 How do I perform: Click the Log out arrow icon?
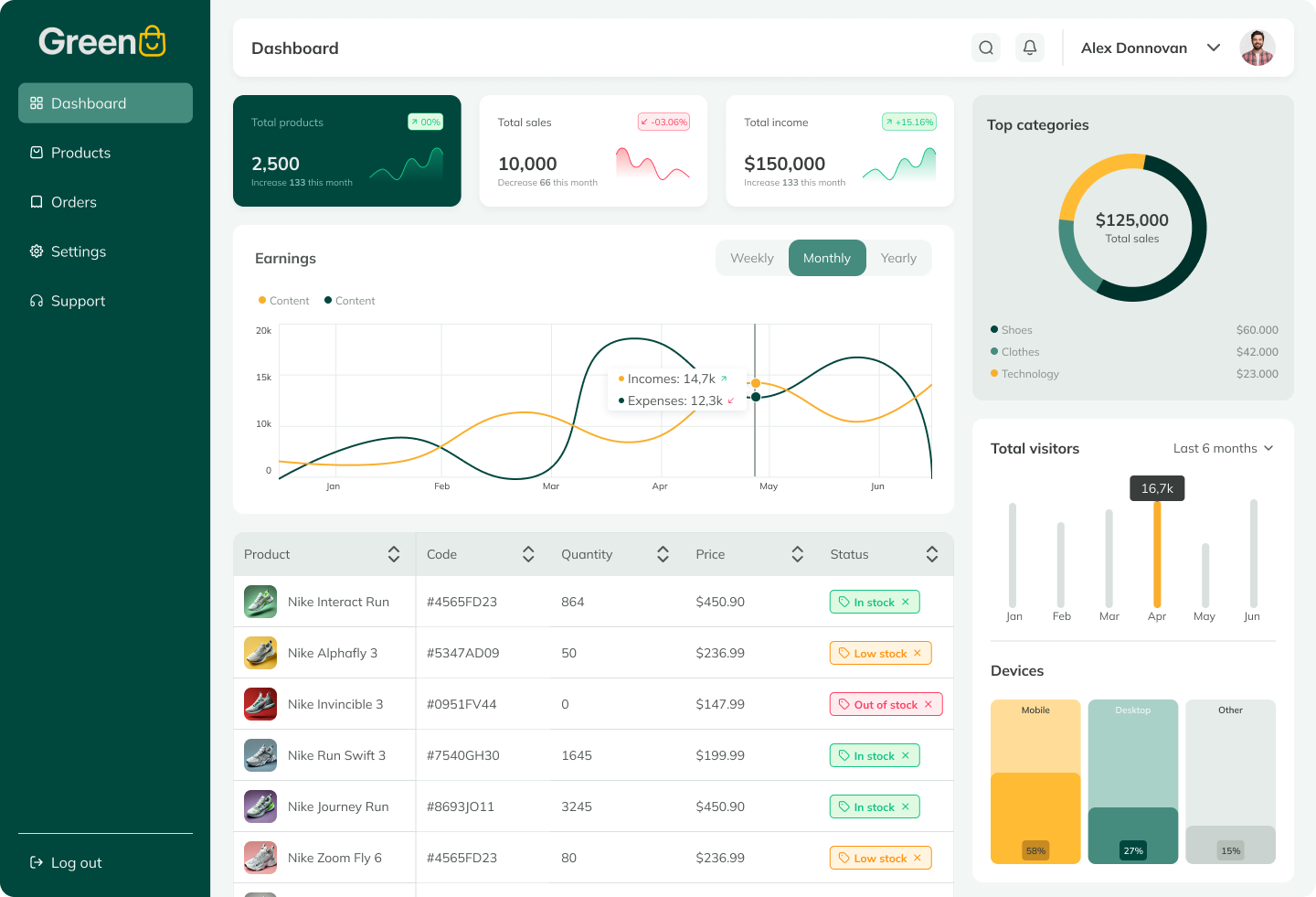[37, 862]
